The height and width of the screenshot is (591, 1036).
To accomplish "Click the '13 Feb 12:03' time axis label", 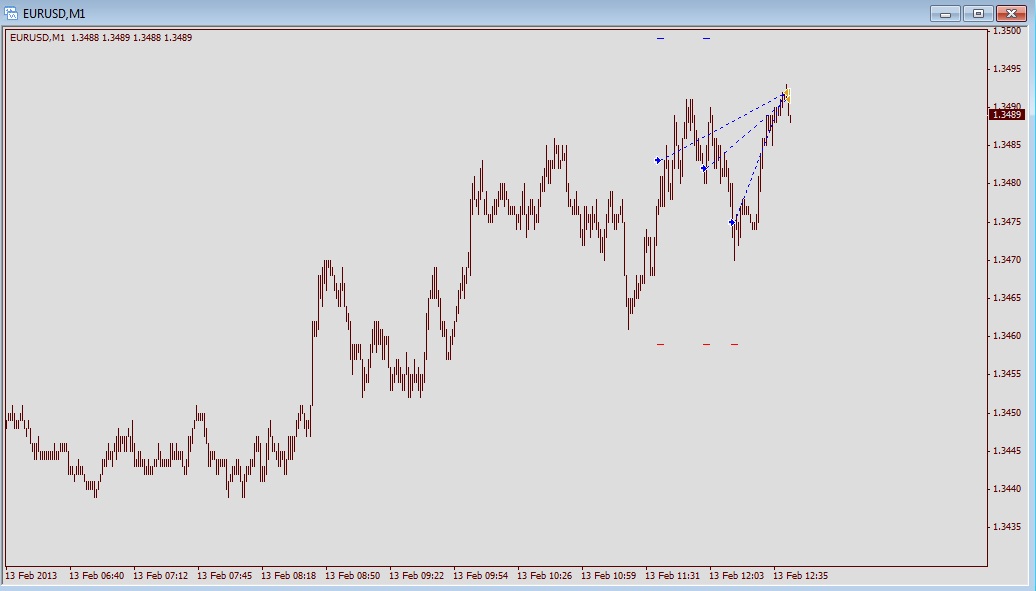I will click(x=737, y=576).
